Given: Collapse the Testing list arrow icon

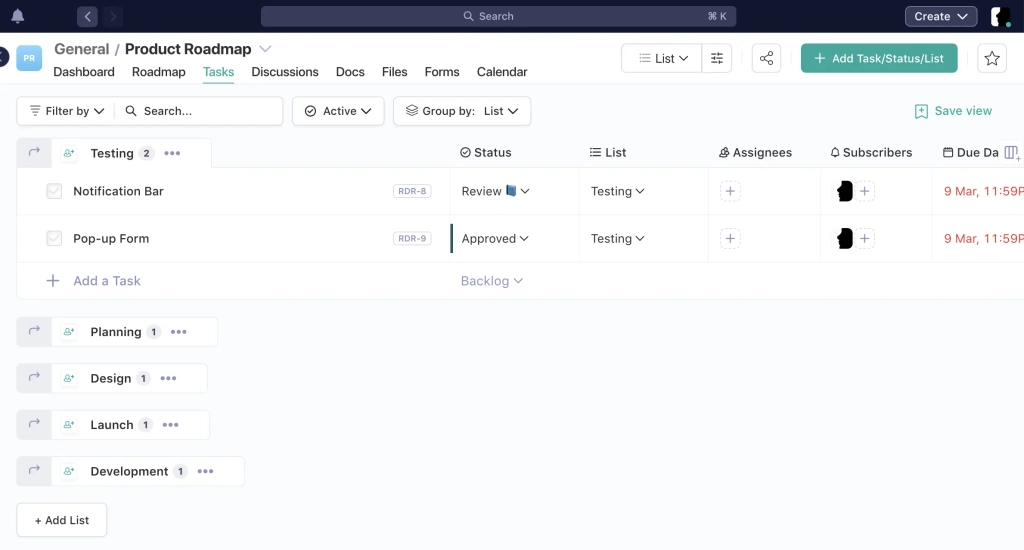Looking at the screenshot, I should click(34, 153).
